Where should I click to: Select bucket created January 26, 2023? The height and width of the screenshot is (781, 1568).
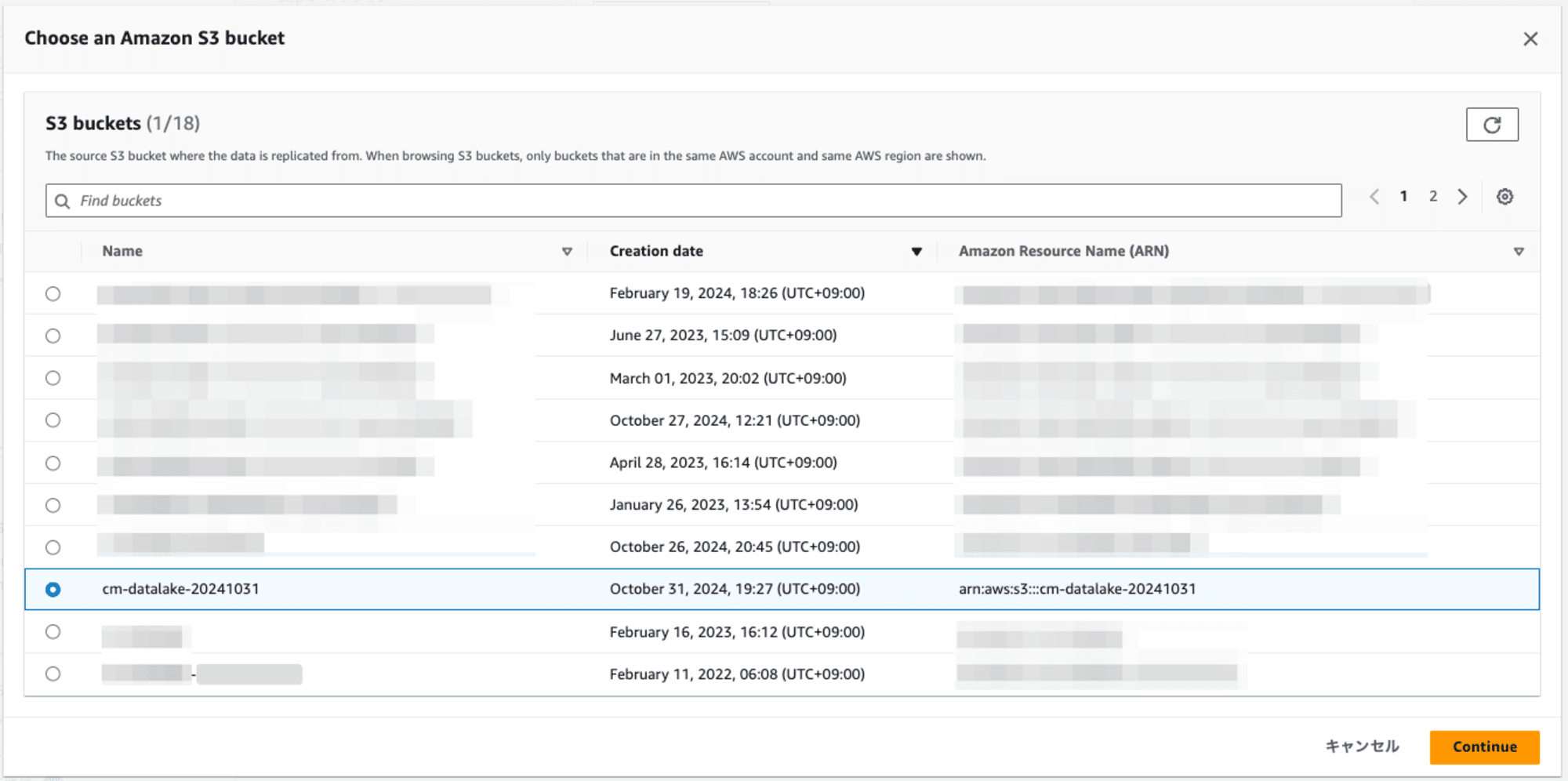[53, 506]
